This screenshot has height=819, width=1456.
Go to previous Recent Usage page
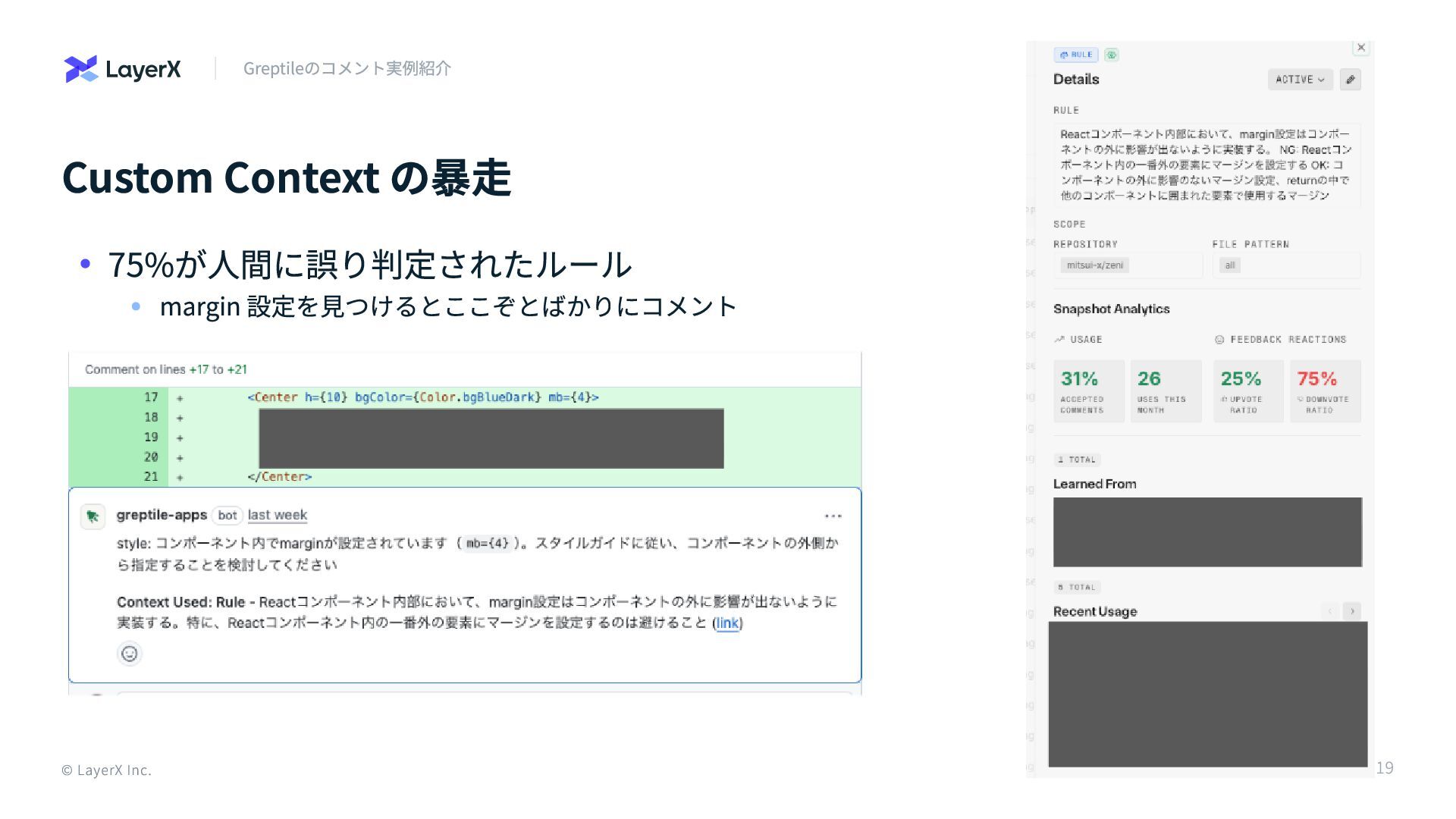1330,611
